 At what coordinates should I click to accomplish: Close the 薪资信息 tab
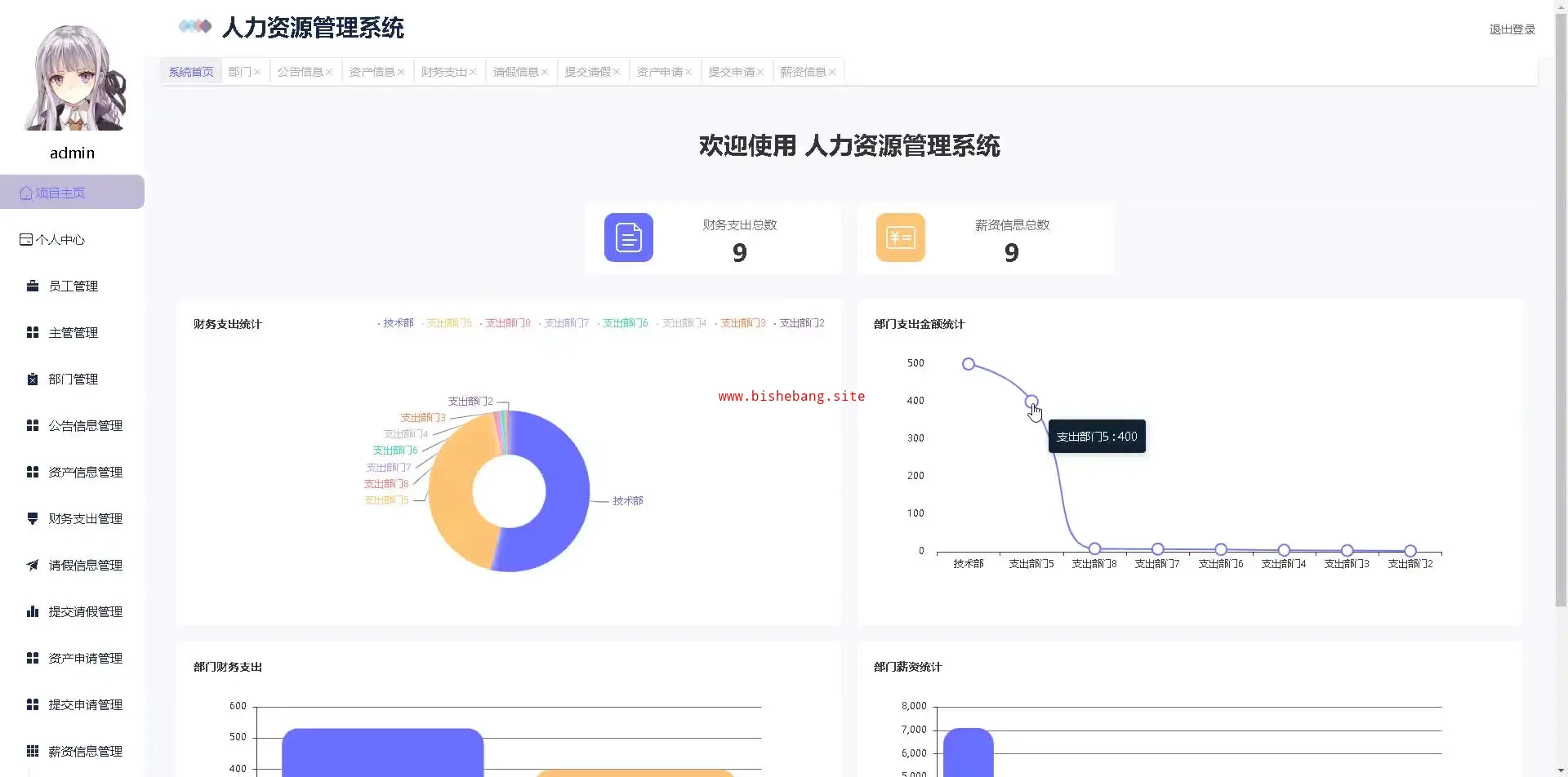pyautogui.click(x=832, y=73)
